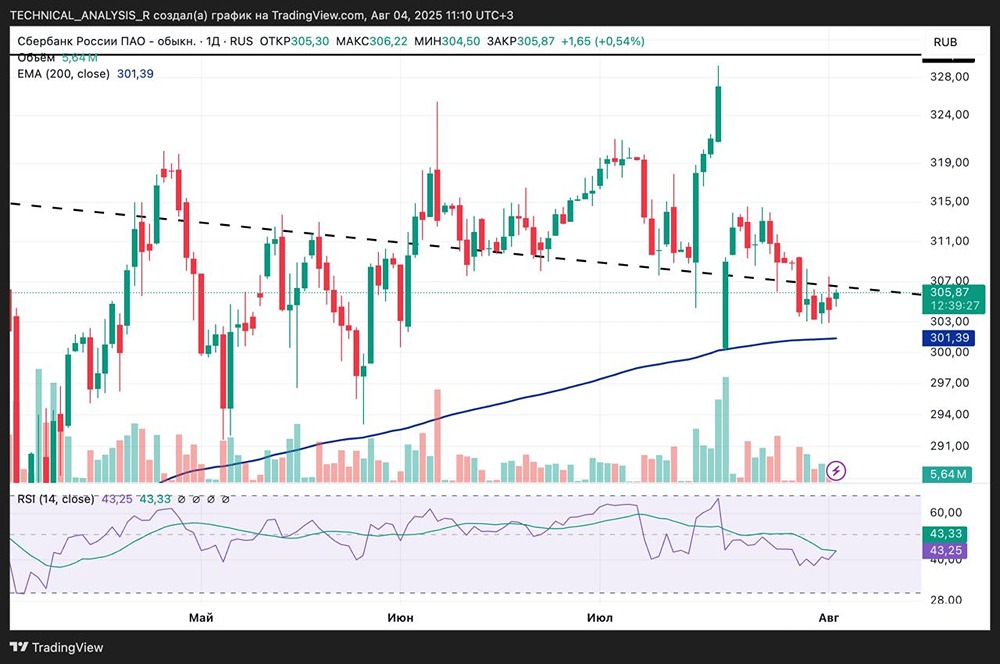The width and height of the screenshot is (1000, 664).
Task: Click the 324,00 price axis level
Action: point(950,115)
